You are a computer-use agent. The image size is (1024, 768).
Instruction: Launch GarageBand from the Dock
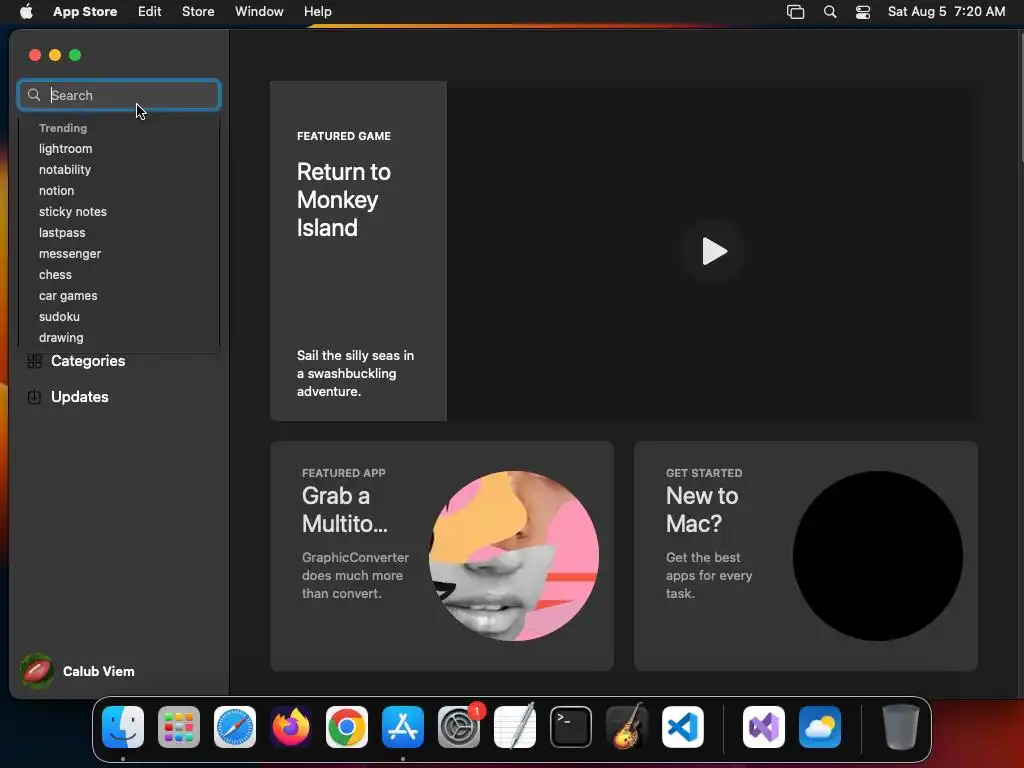(627, 727)
